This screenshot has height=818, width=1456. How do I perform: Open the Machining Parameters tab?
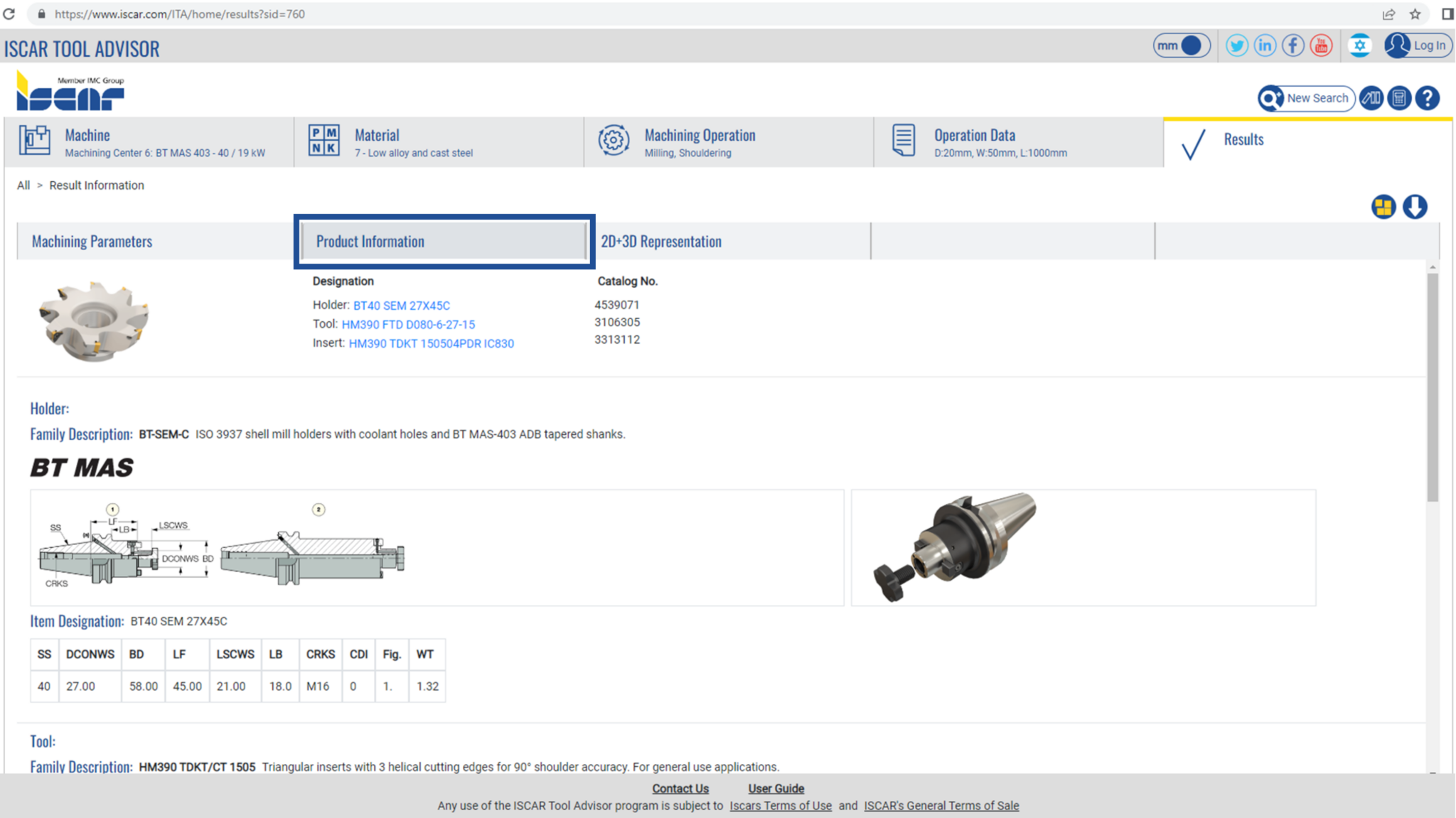click(91, 241)
